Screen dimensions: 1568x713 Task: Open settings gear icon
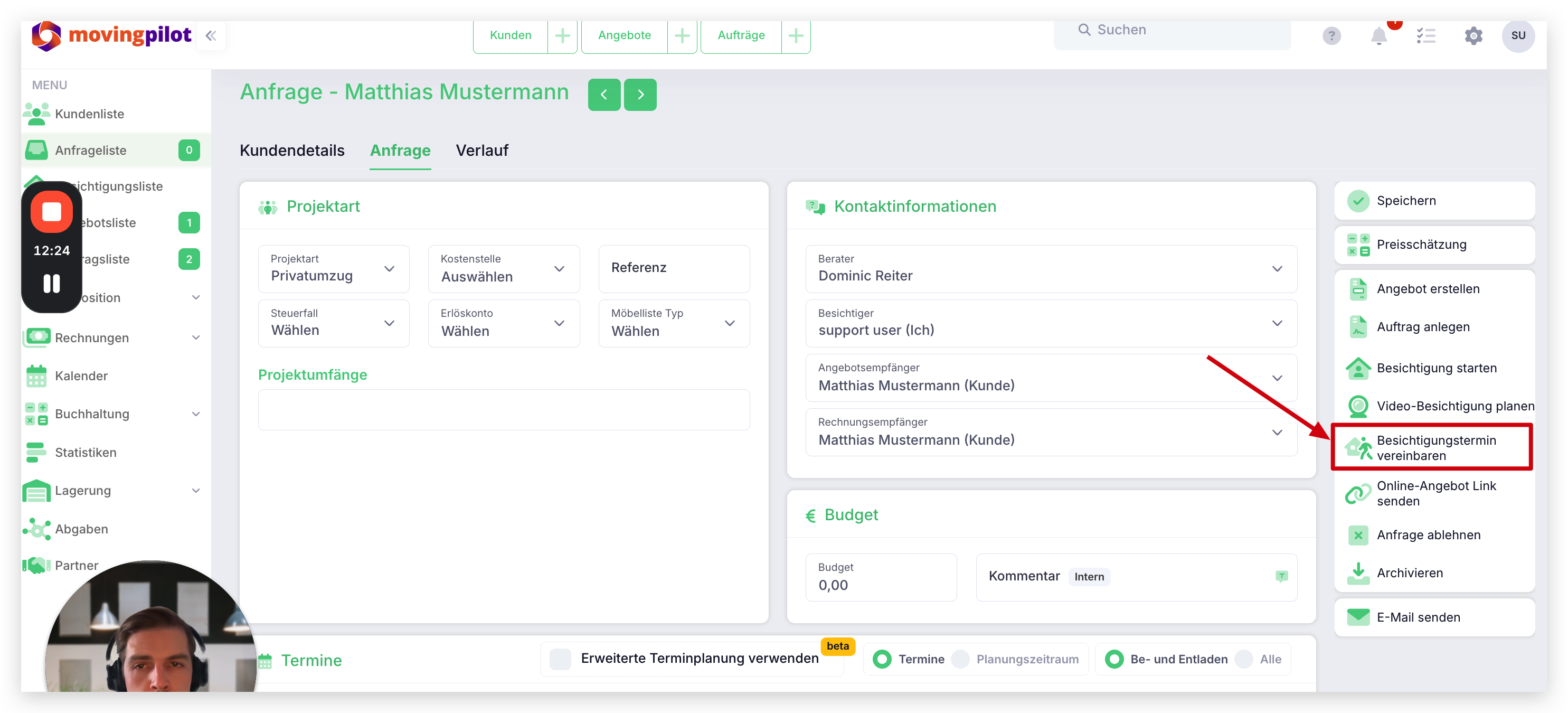click(x=1473, y=36)
